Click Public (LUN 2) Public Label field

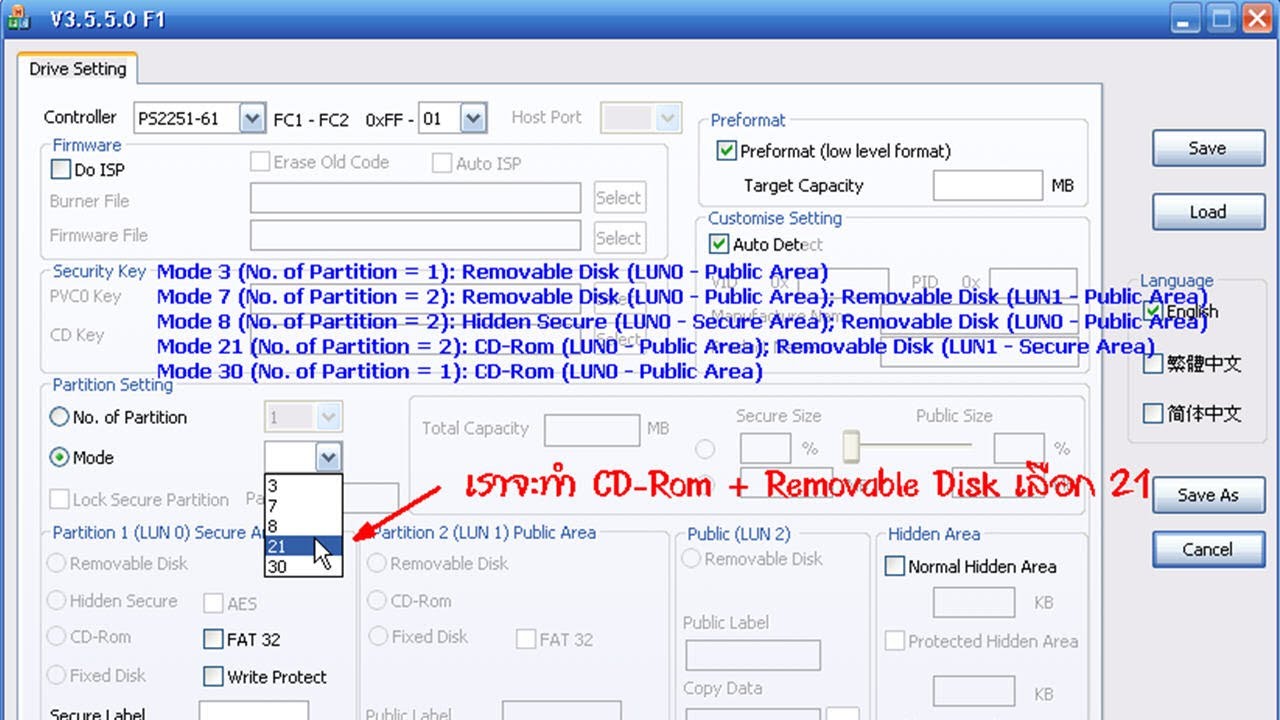tap(753, 656)
